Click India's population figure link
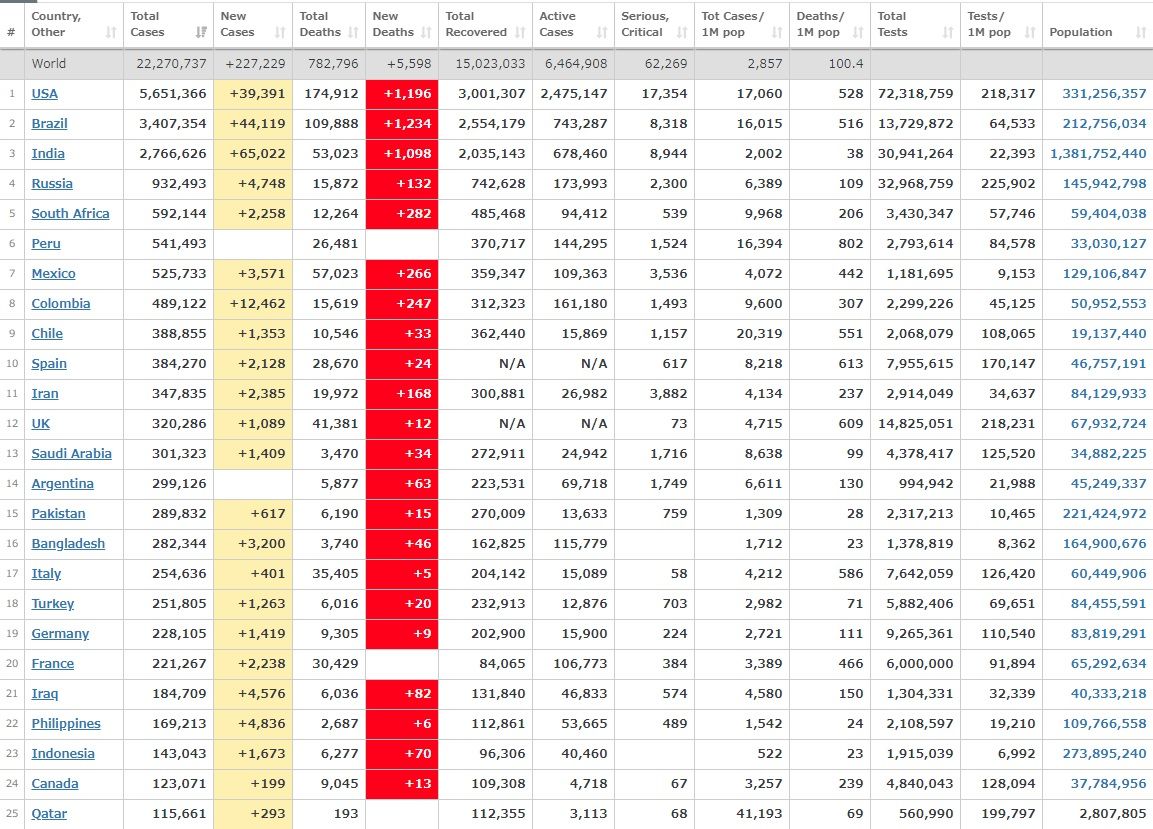Viewport: 1153px width, 829px height. [1098, 154]
